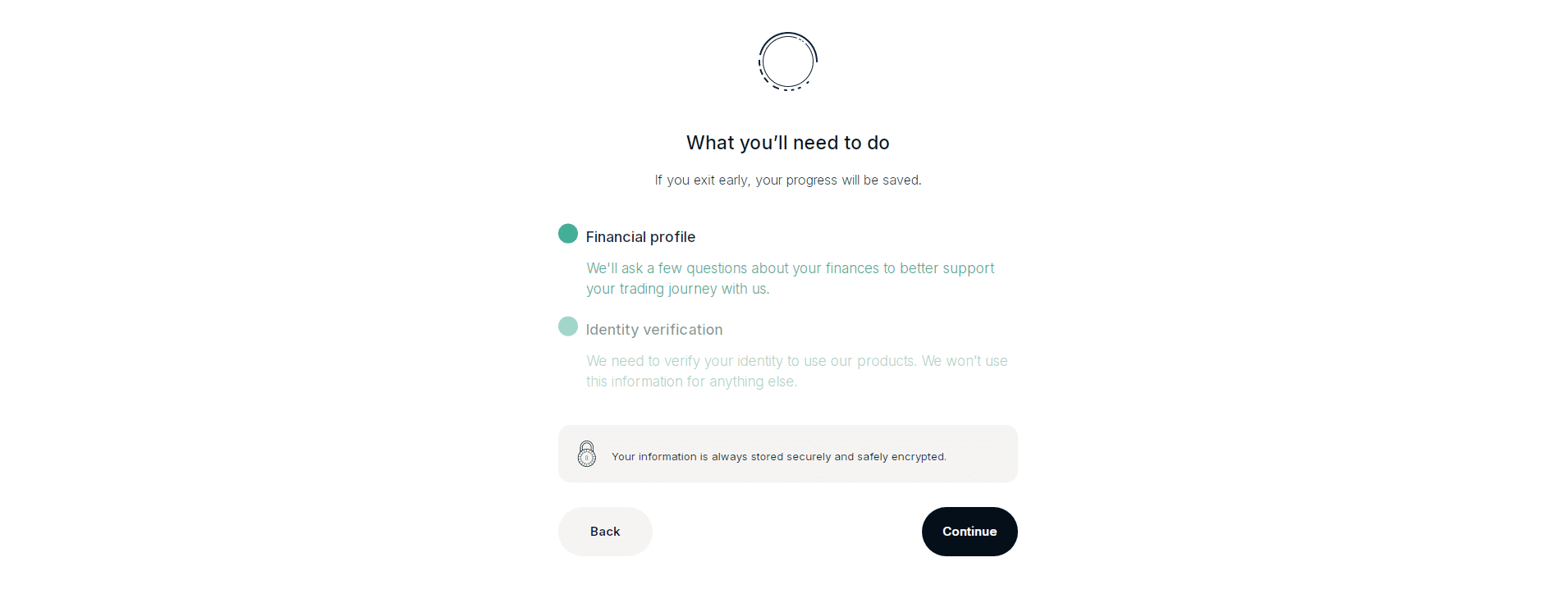Click the finances questions description text
Screen dimensions: 1568x594
coord(790,278)
